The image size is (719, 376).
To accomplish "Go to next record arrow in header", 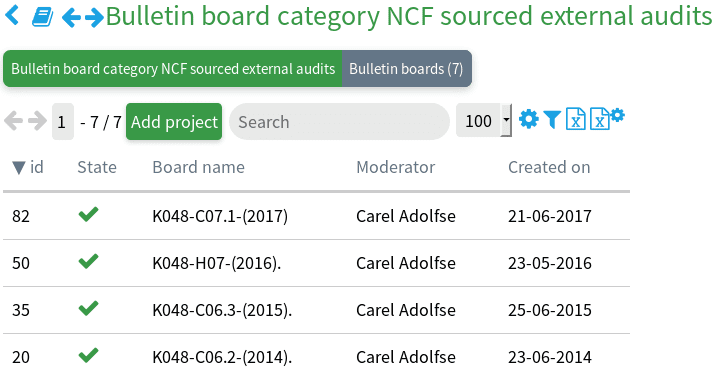I will (94, 18).
